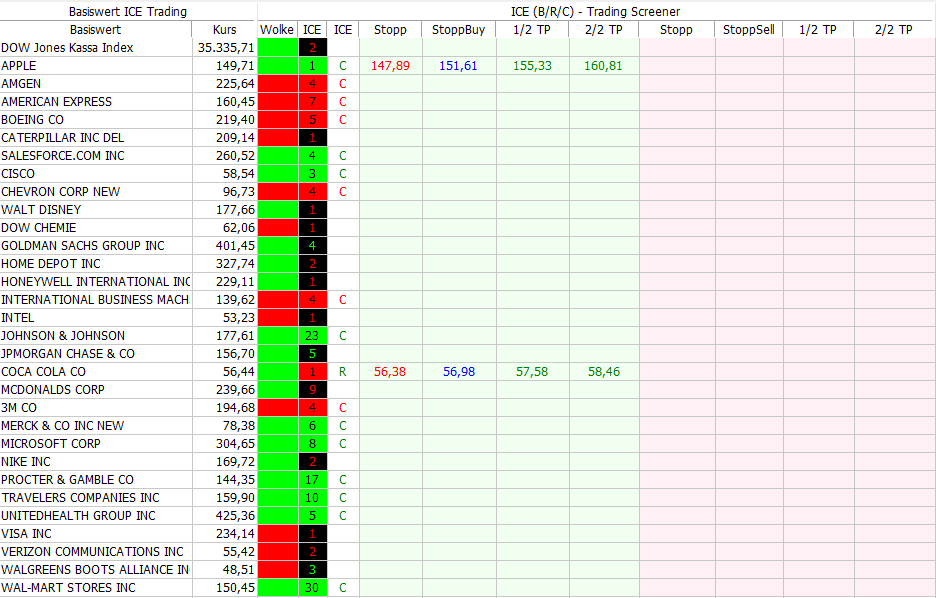936x598 pixels.
Task: Select Apple's price 149,71
Action: click(x=235, y=66)
